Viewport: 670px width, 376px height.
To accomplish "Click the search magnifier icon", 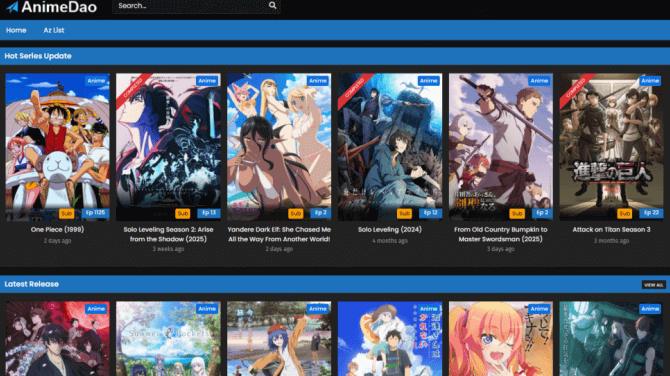I will [x=272, y=6].
